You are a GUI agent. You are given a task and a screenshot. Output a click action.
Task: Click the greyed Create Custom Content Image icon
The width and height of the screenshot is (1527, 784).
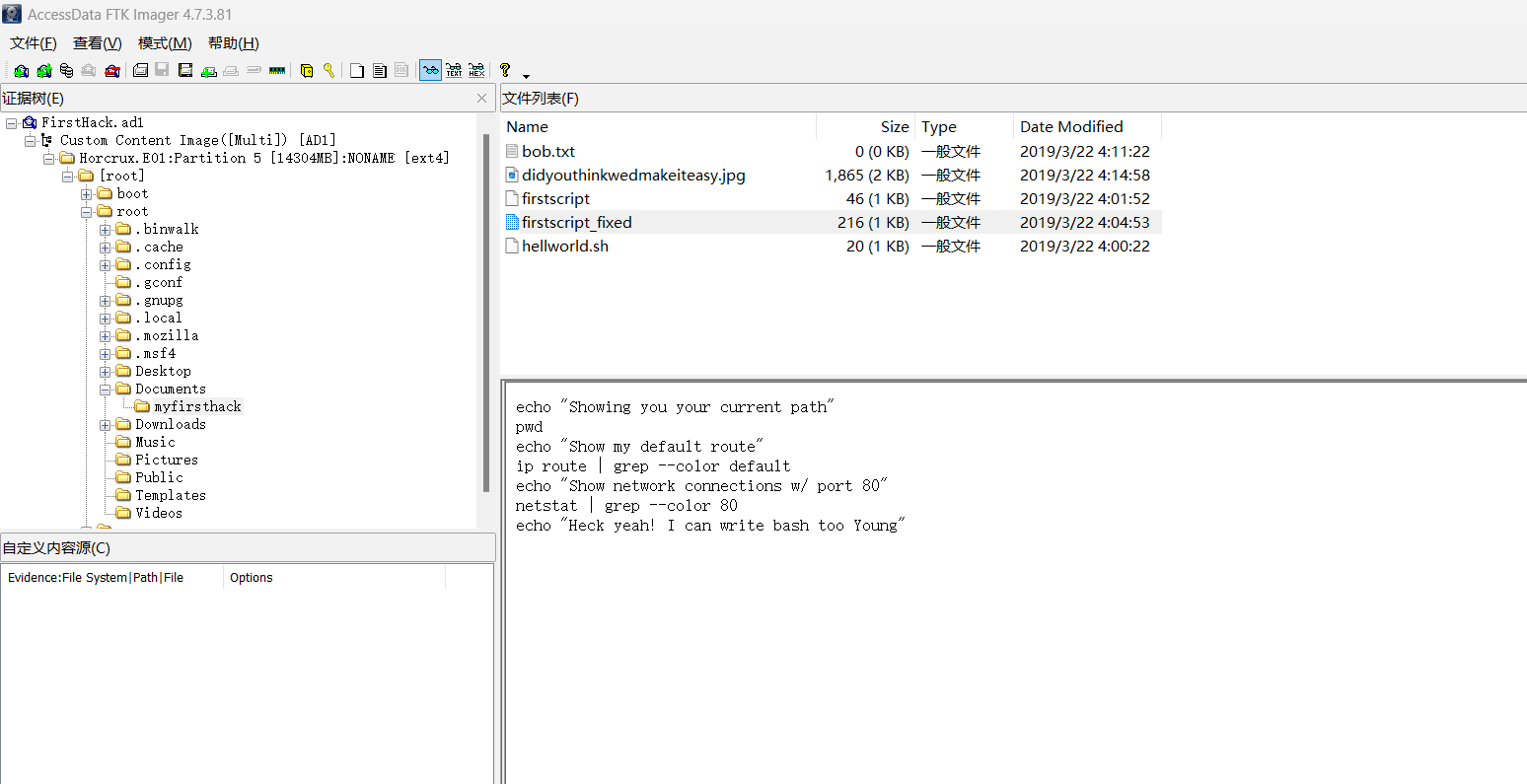(231, 71)
